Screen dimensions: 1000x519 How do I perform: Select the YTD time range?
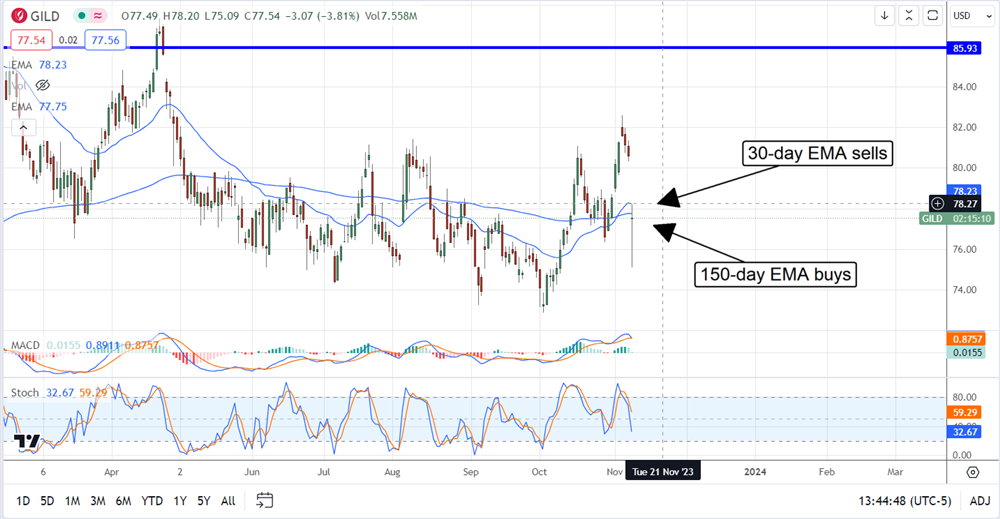tap(152, 501)
